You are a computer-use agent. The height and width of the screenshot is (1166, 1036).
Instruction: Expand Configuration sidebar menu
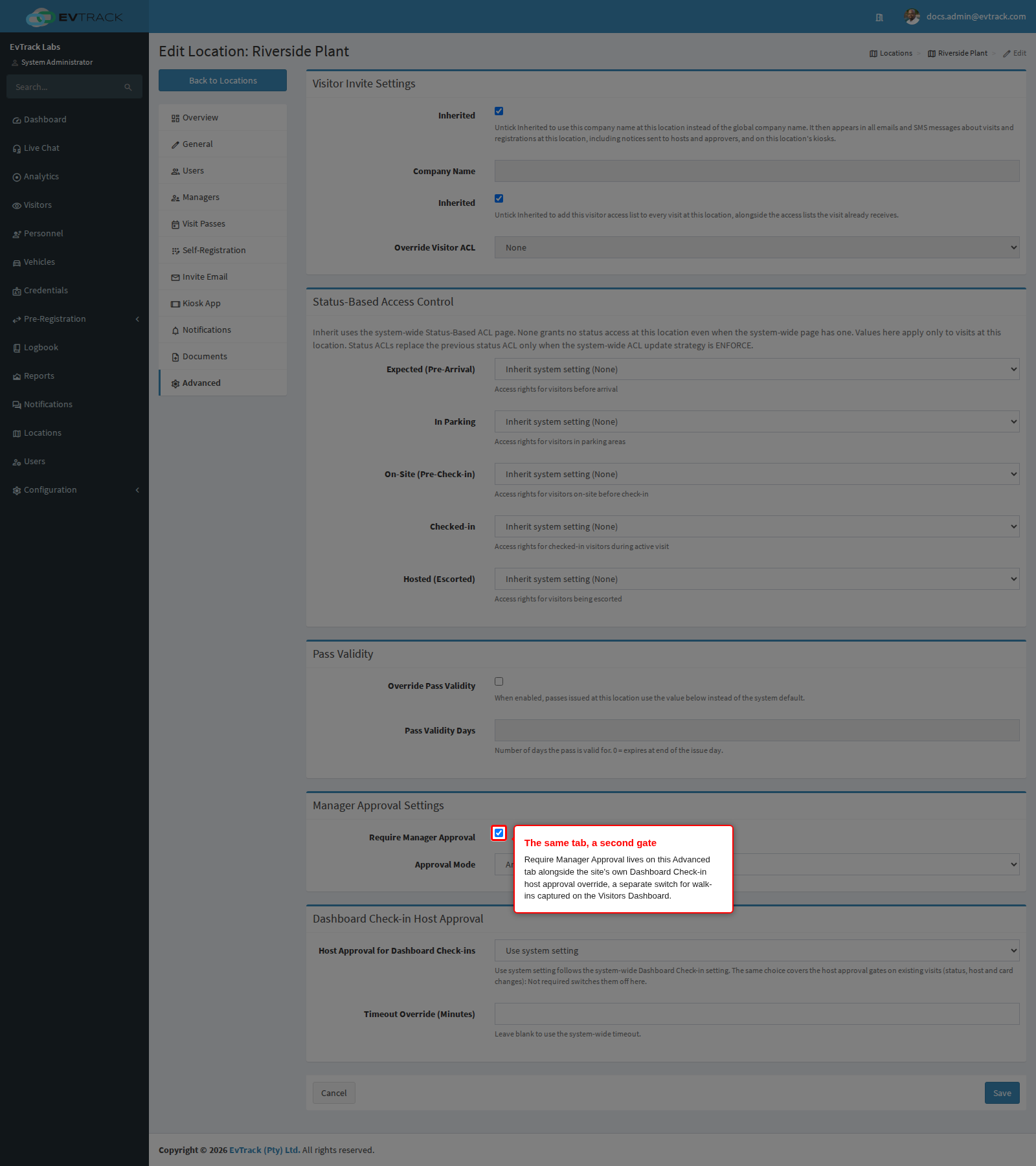[74, 490]
